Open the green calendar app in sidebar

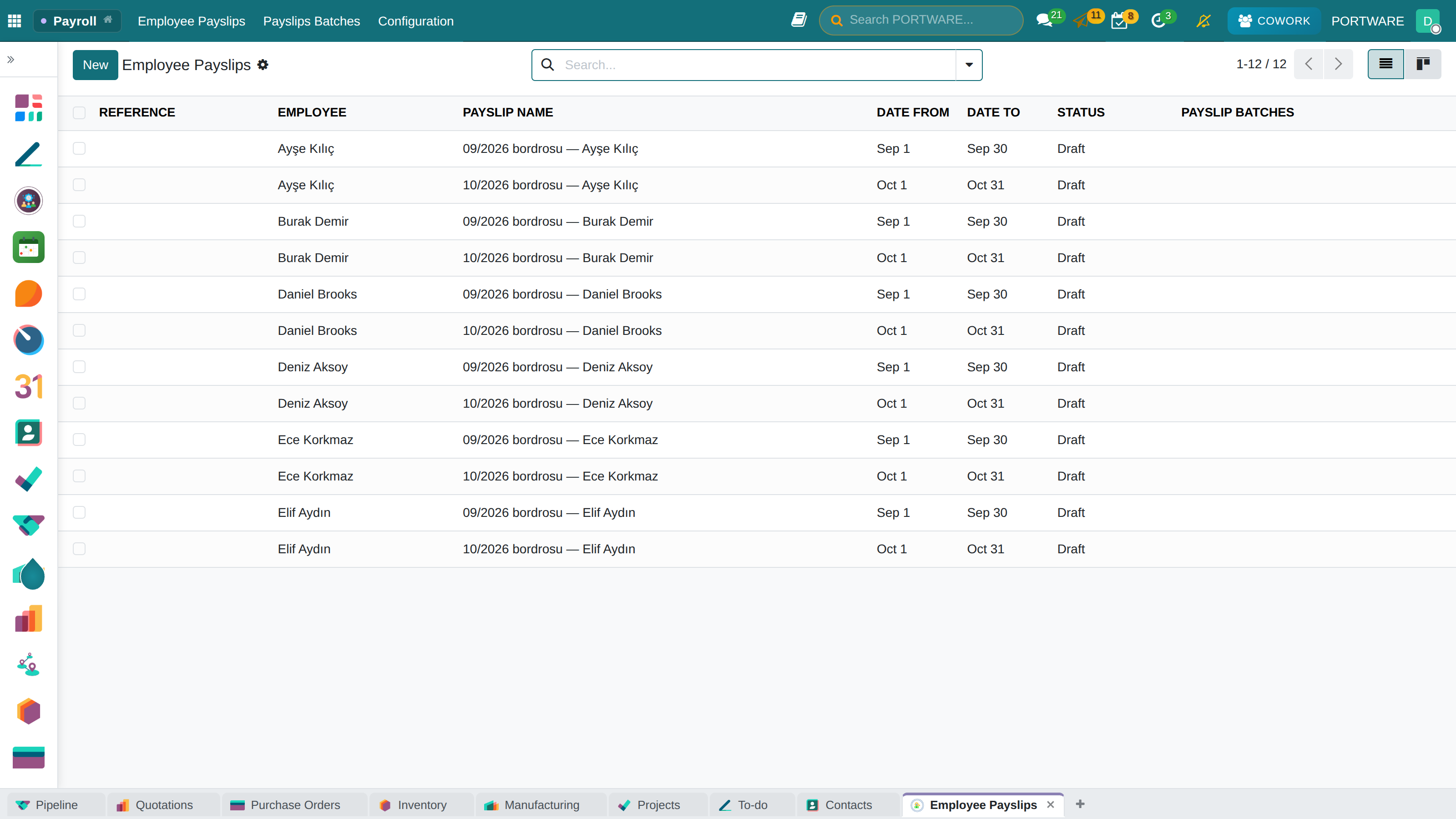[x=28, y=247]
